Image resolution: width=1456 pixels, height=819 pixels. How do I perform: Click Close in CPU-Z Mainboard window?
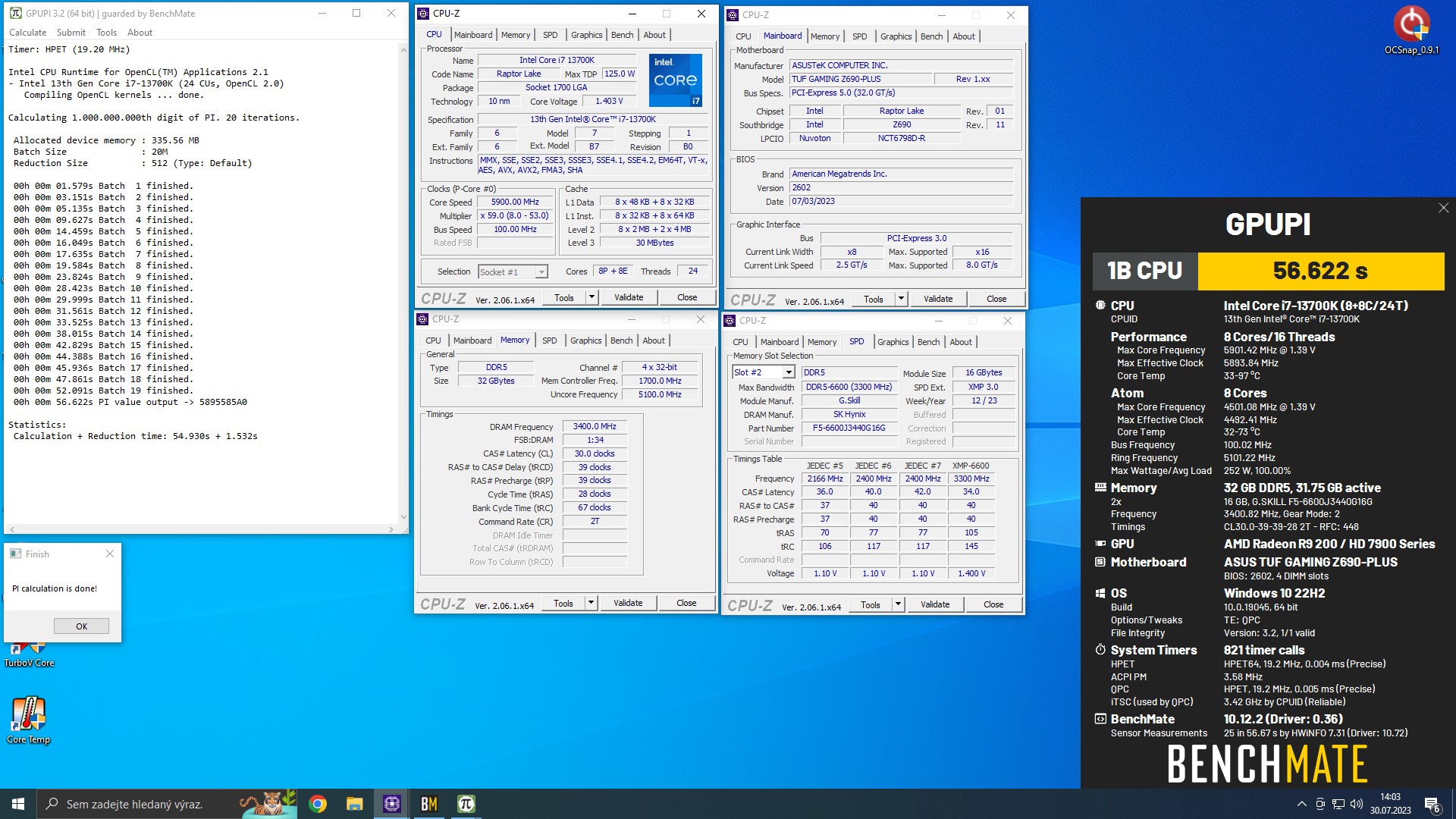(x=996, y=299)
